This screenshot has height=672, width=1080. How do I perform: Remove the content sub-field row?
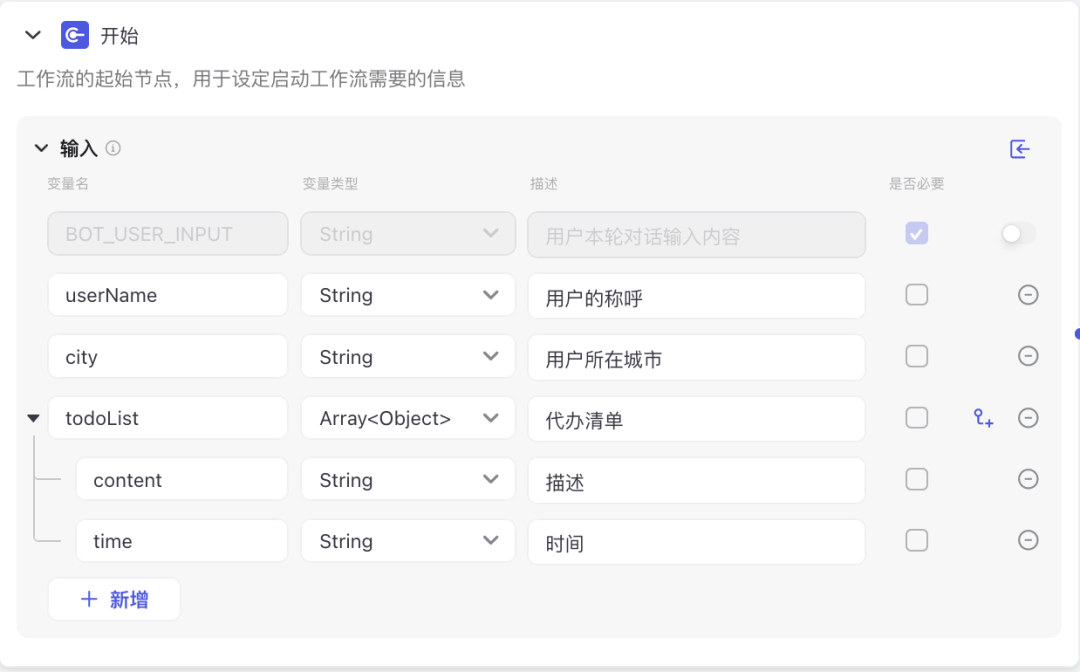[1028, 479]
